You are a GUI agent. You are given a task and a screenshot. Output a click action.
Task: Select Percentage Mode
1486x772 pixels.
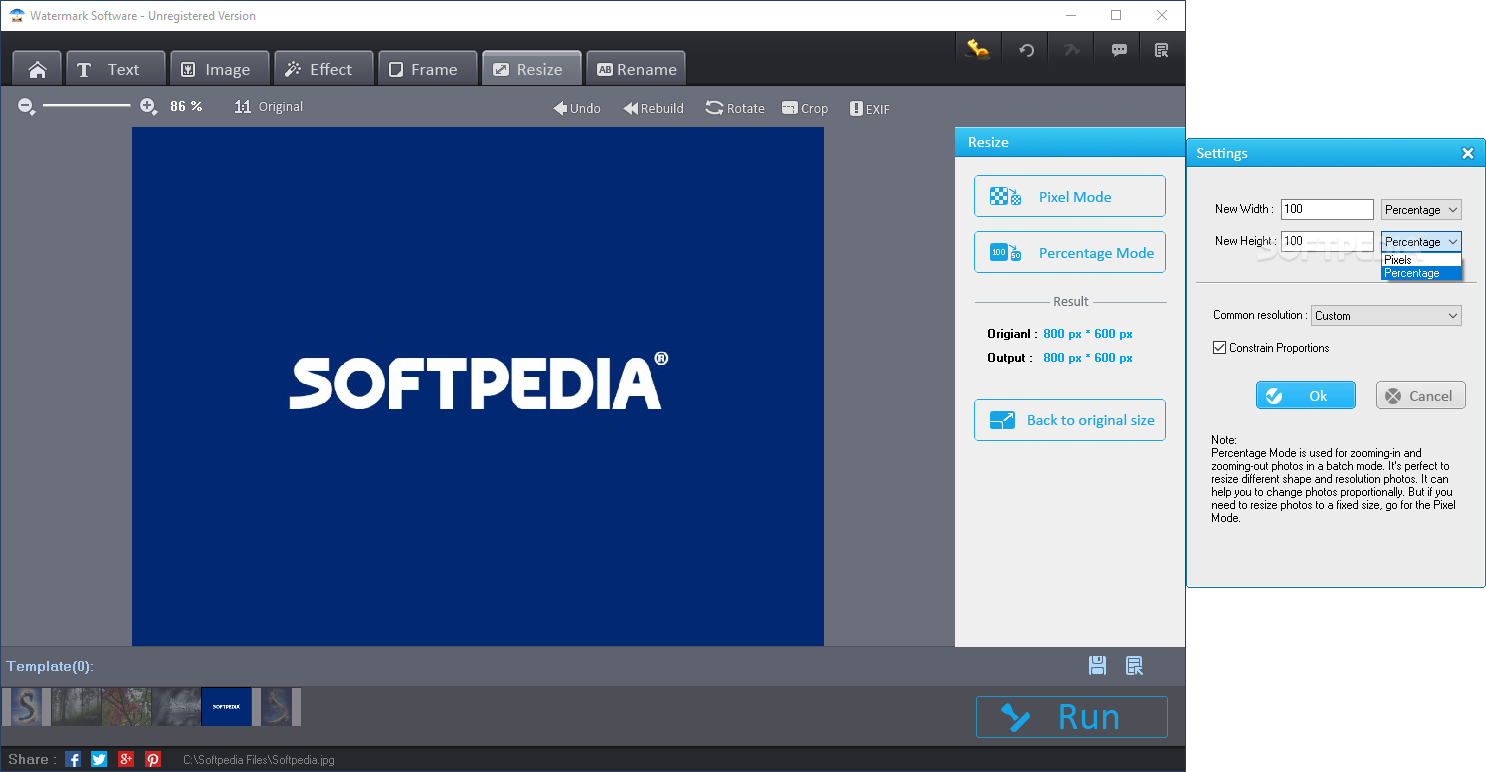[1070, 252]
